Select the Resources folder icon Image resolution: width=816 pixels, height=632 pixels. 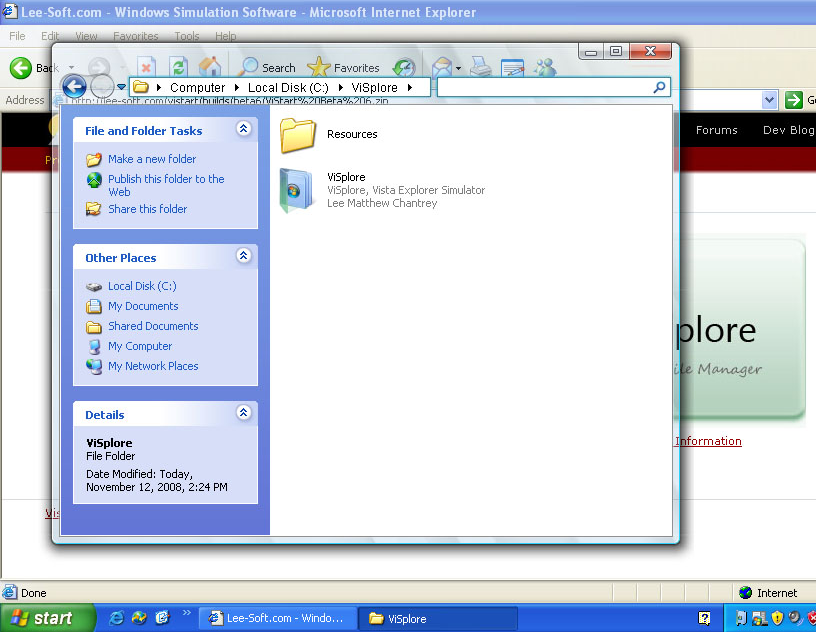298,135
